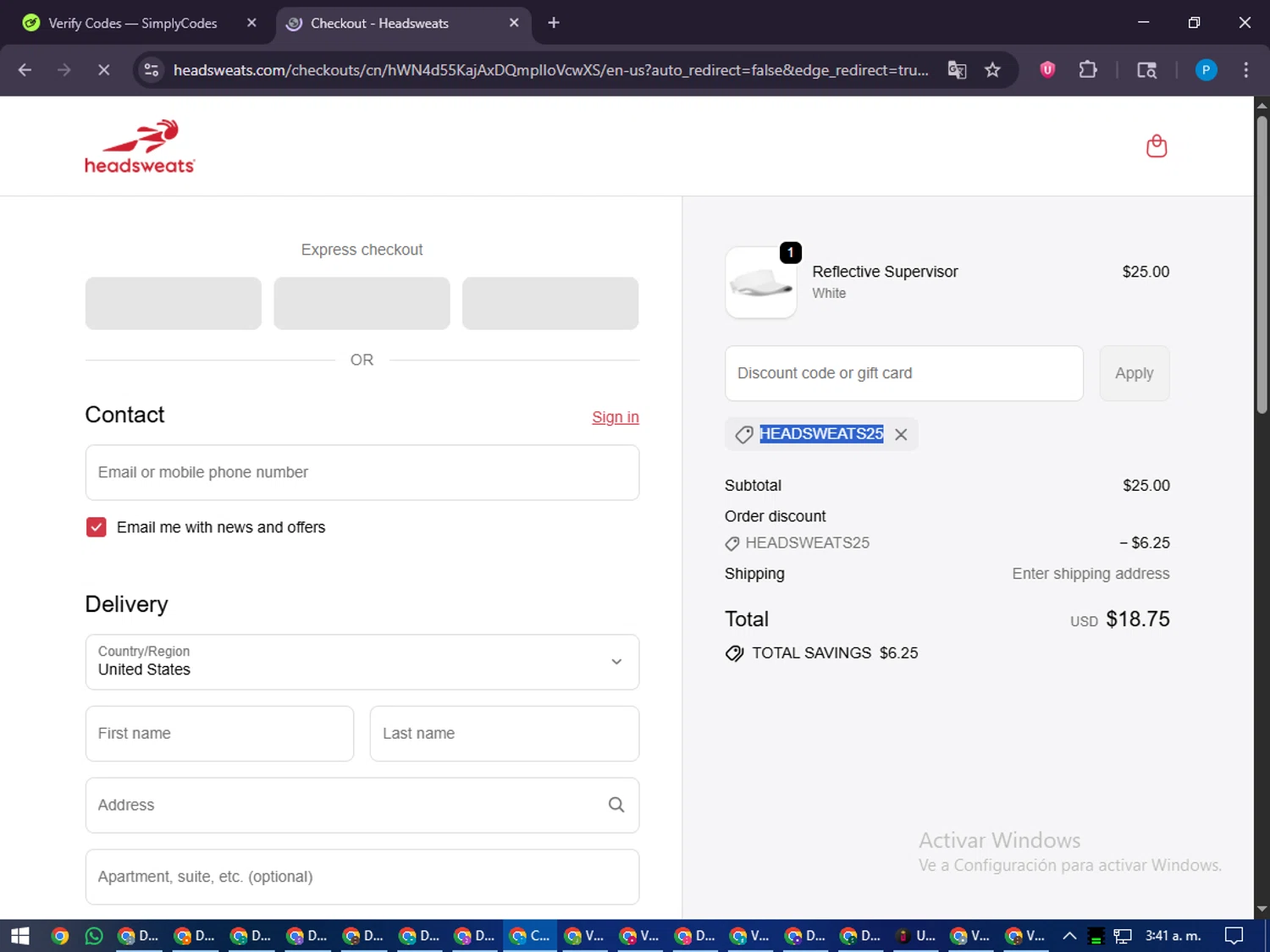Click the scrollbar down arrow
This screenshot has width=1270, height=952.
point(1262,910)
